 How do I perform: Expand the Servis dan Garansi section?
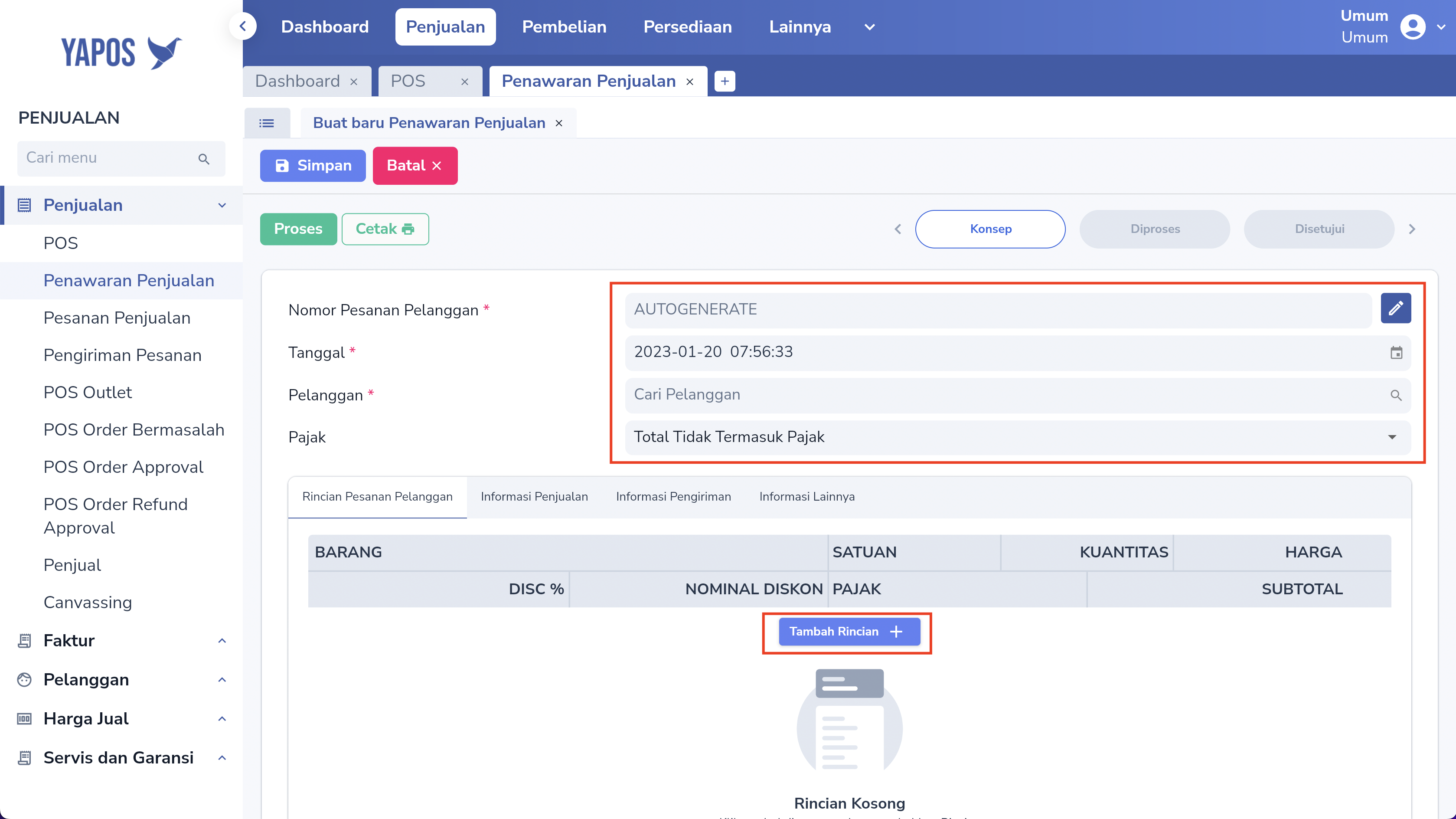pyautogui.click(x=222, y=758)
